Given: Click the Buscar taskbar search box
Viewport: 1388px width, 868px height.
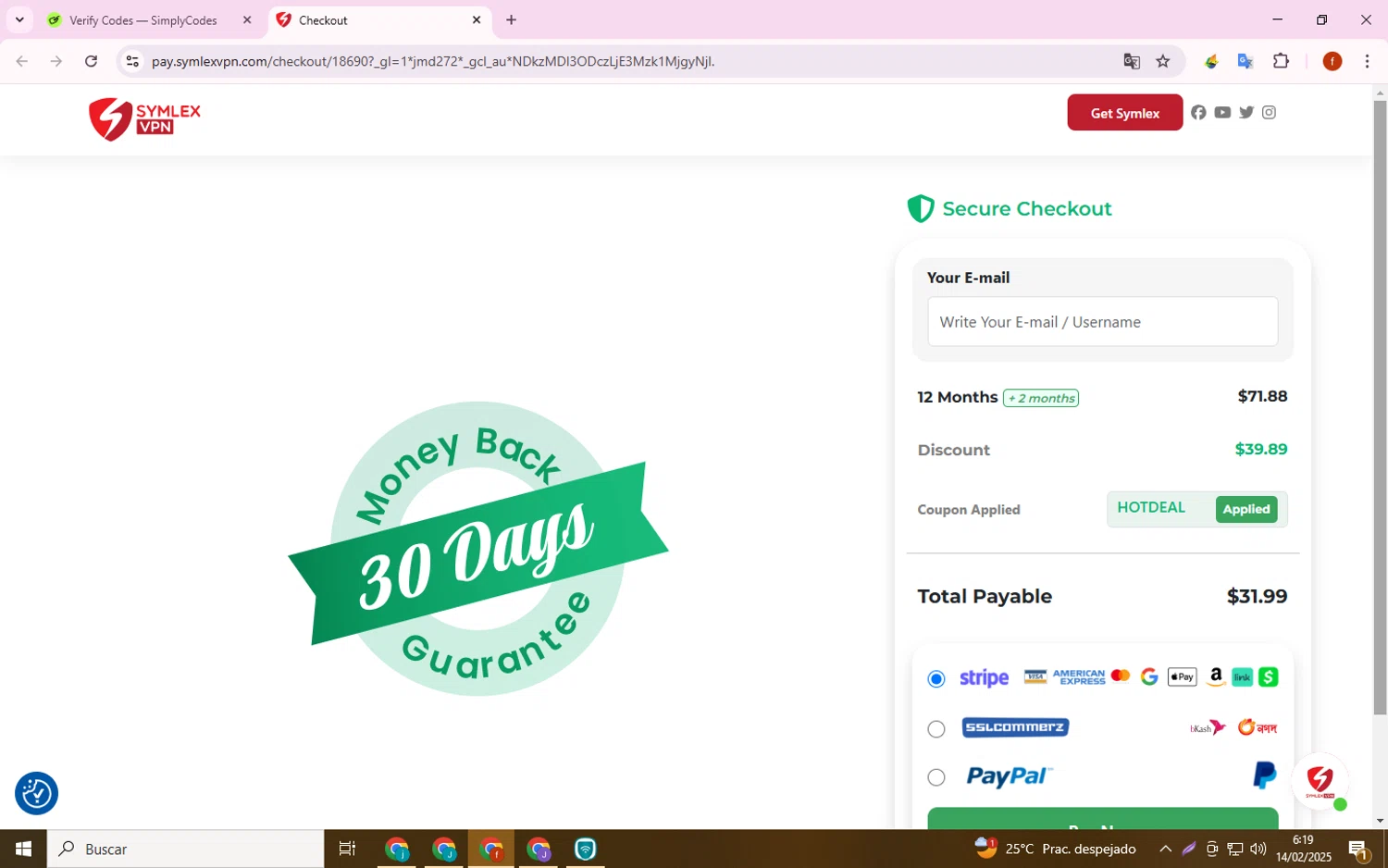Looking at the screenshot, I should (185, 849).
